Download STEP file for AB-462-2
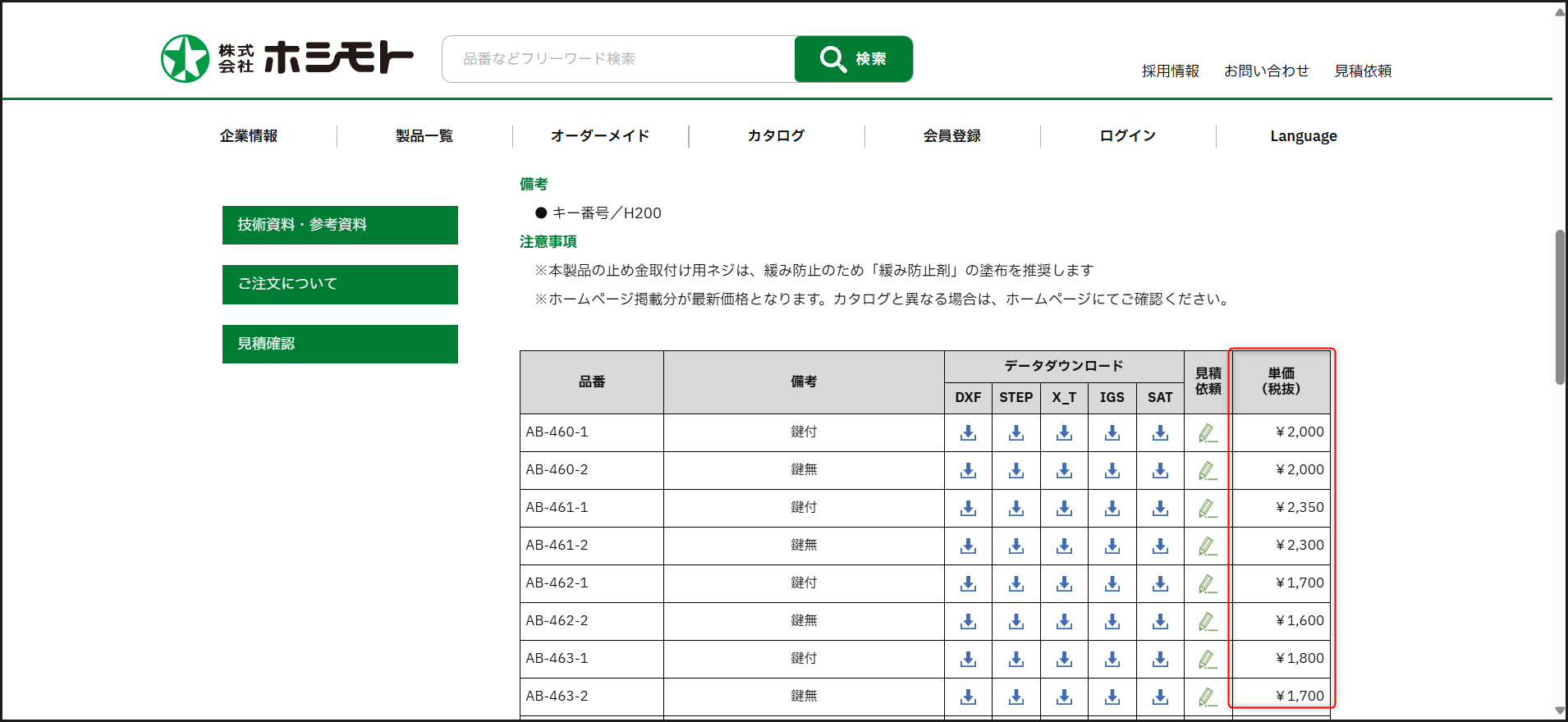Viewport: 1568px width, 722px height. (x=1016, y=621)
